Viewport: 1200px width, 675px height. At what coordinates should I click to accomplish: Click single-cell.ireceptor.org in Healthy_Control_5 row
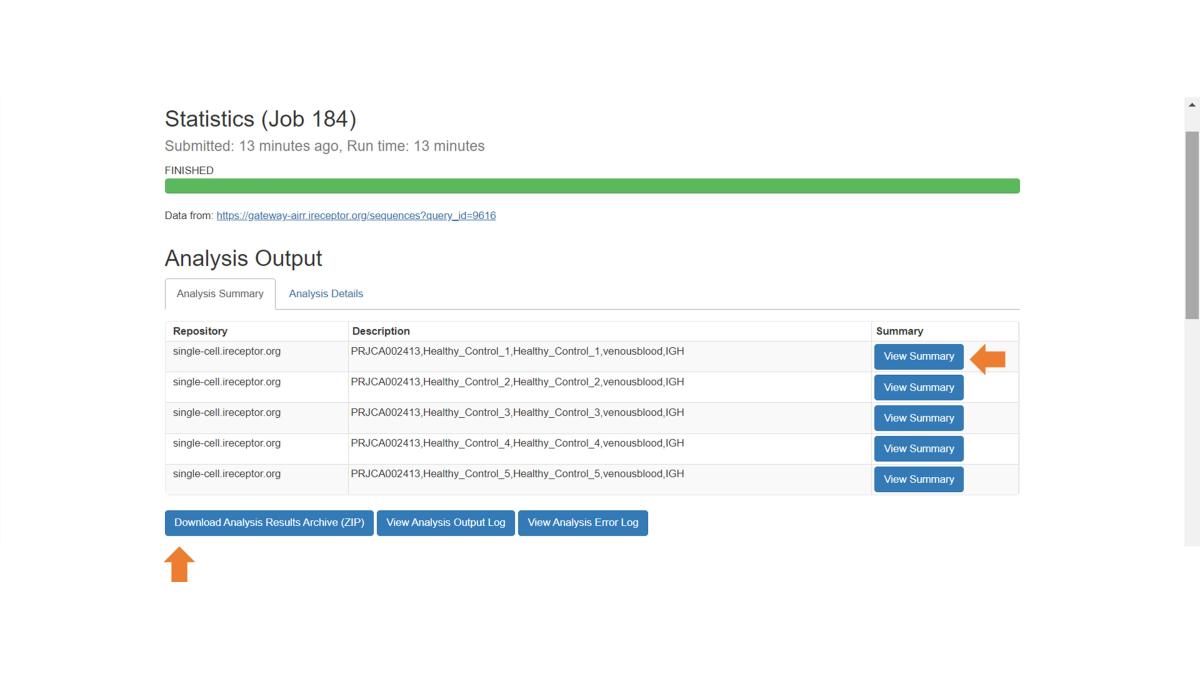pos(227,474)
